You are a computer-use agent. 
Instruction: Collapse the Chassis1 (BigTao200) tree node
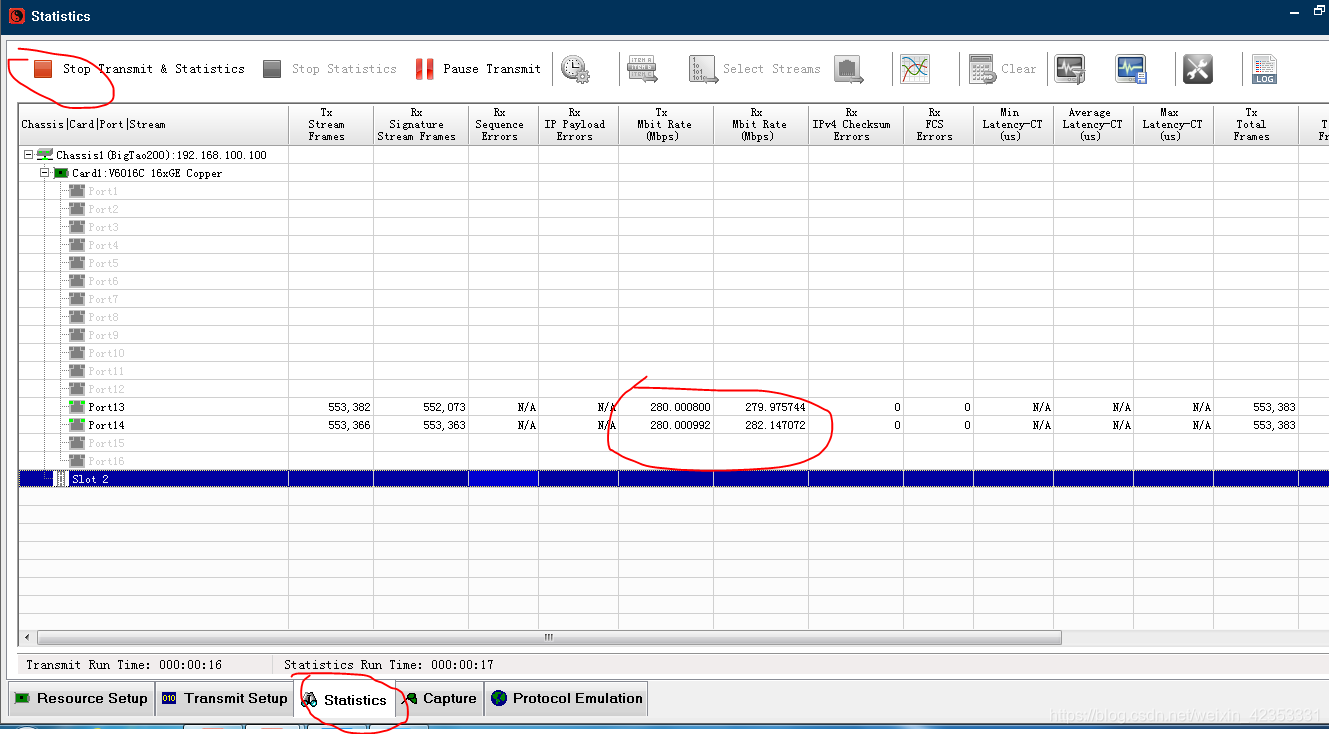click(x=28, y=155)
